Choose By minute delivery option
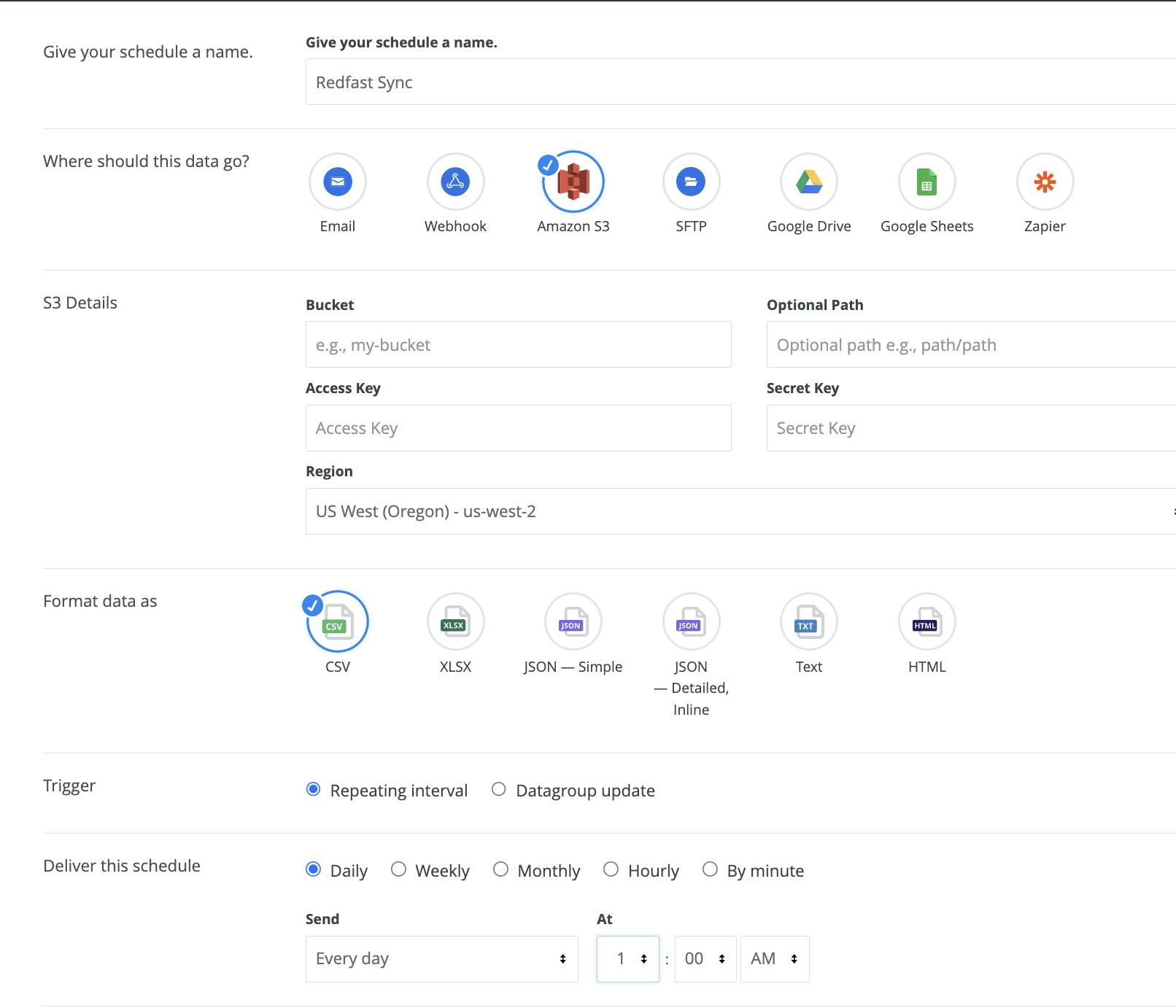 click(x=710, y=869)
